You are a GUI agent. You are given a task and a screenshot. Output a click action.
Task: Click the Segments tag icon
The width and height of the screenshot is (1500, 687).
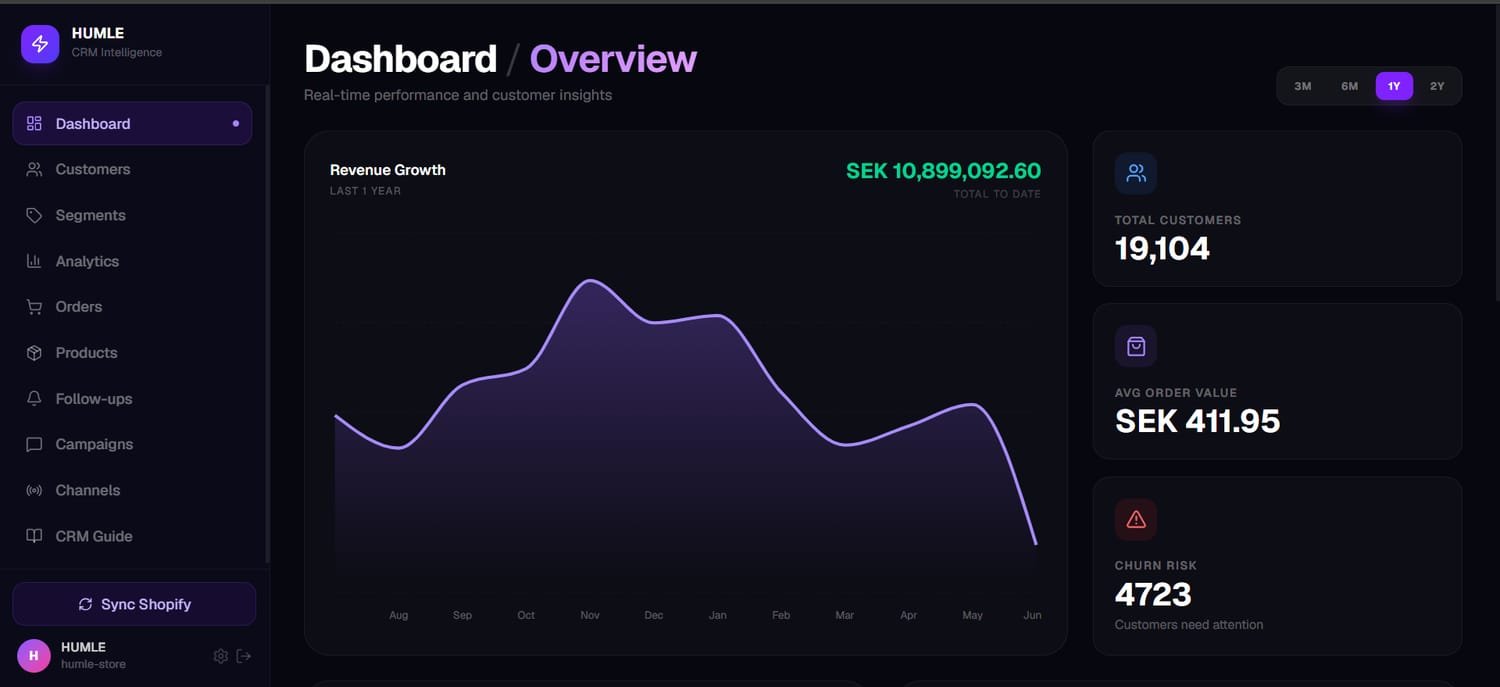(x=34, y=215)
